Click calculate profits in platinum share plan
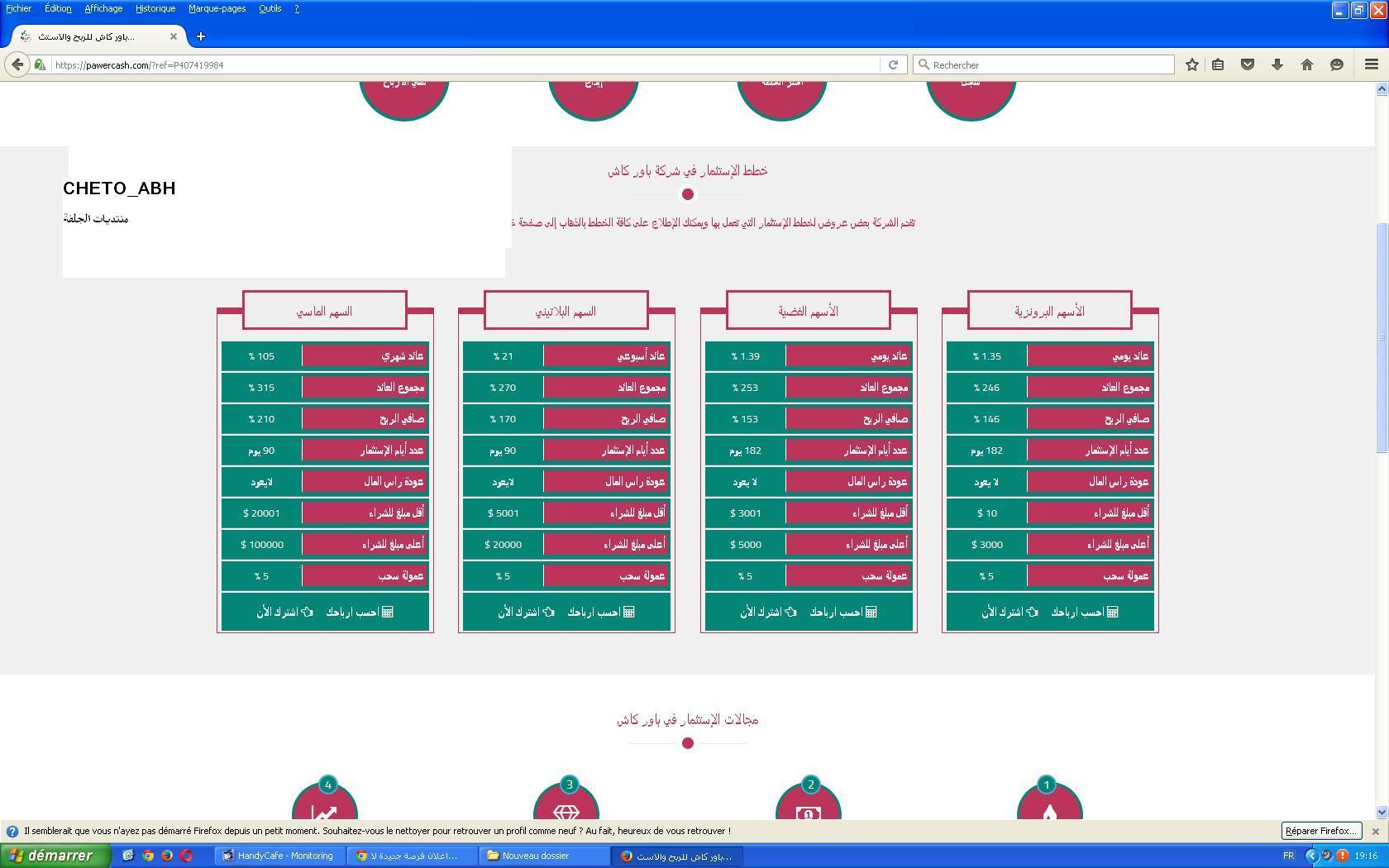Viewport: 1389px width, 868px height. (601, 612)
